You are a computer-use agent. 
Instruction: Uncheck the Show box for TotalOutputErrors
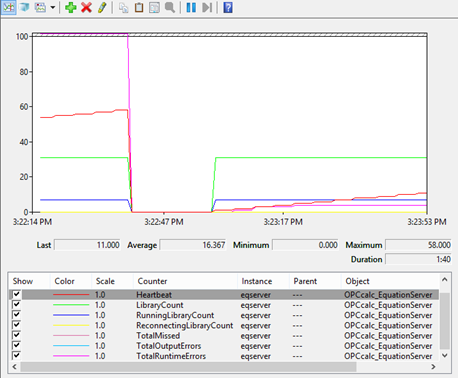16,346
